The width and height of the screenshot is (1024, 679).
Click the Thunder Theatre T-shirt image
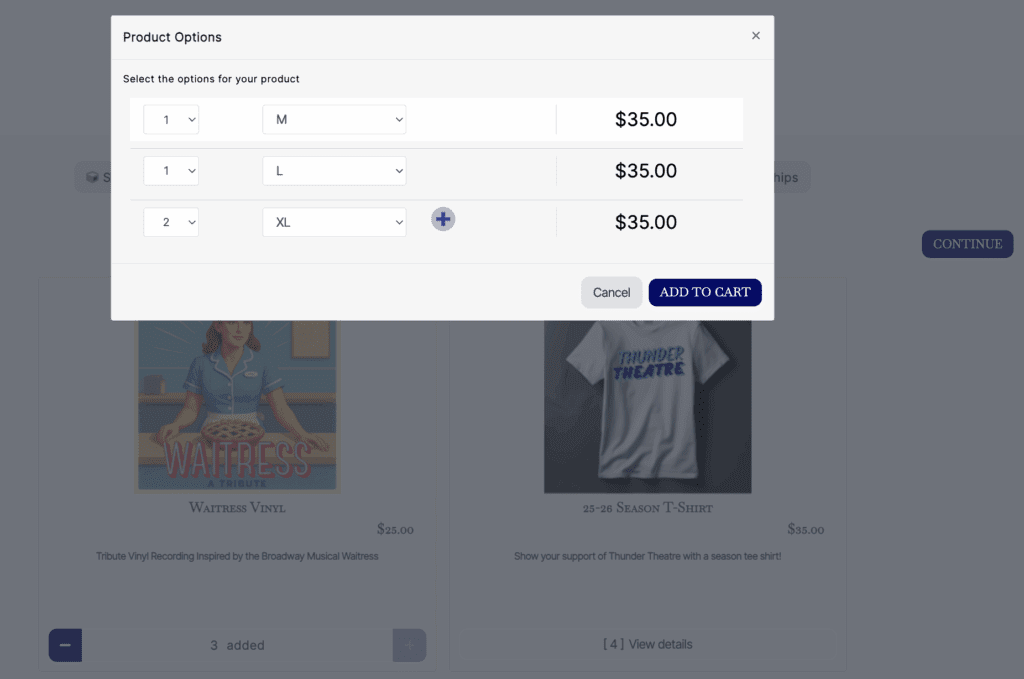click(x=647, y=405)
